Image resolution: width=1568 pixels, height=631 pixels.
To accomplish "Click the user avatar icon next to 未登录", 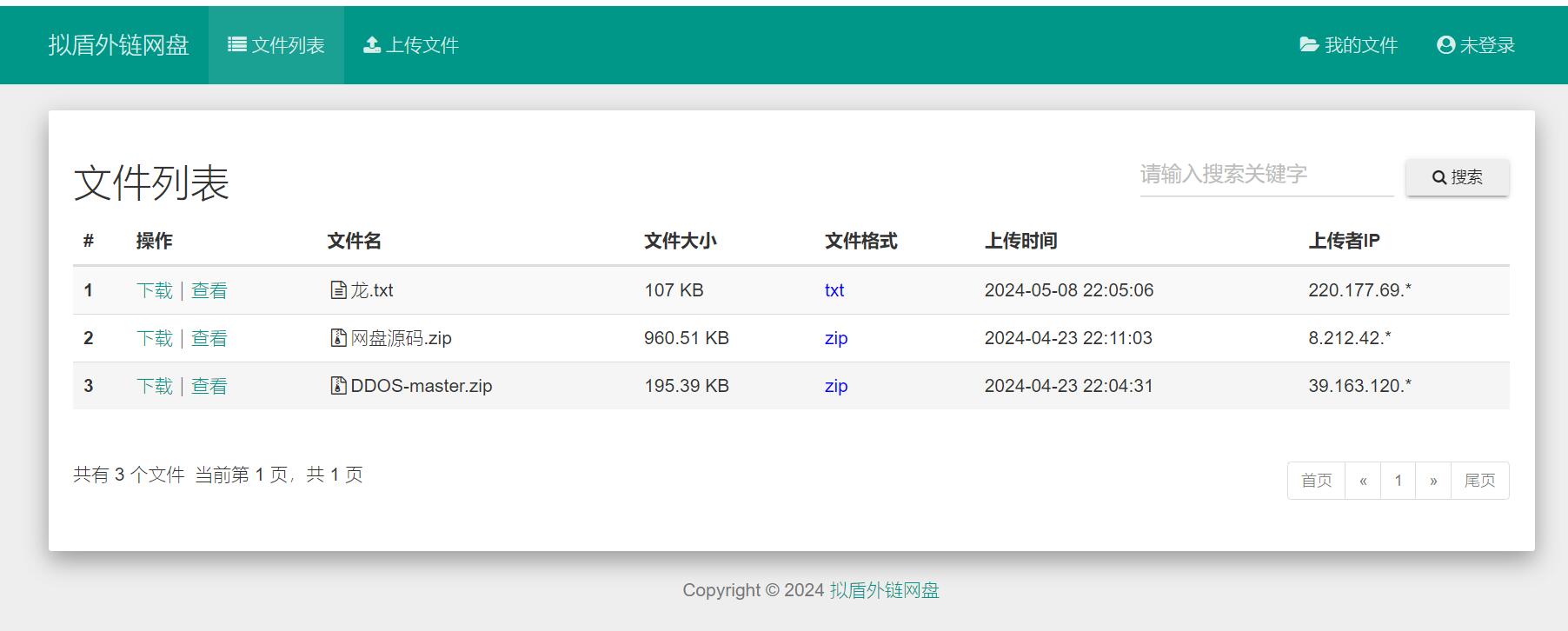I will click(x=1445, y=45).
